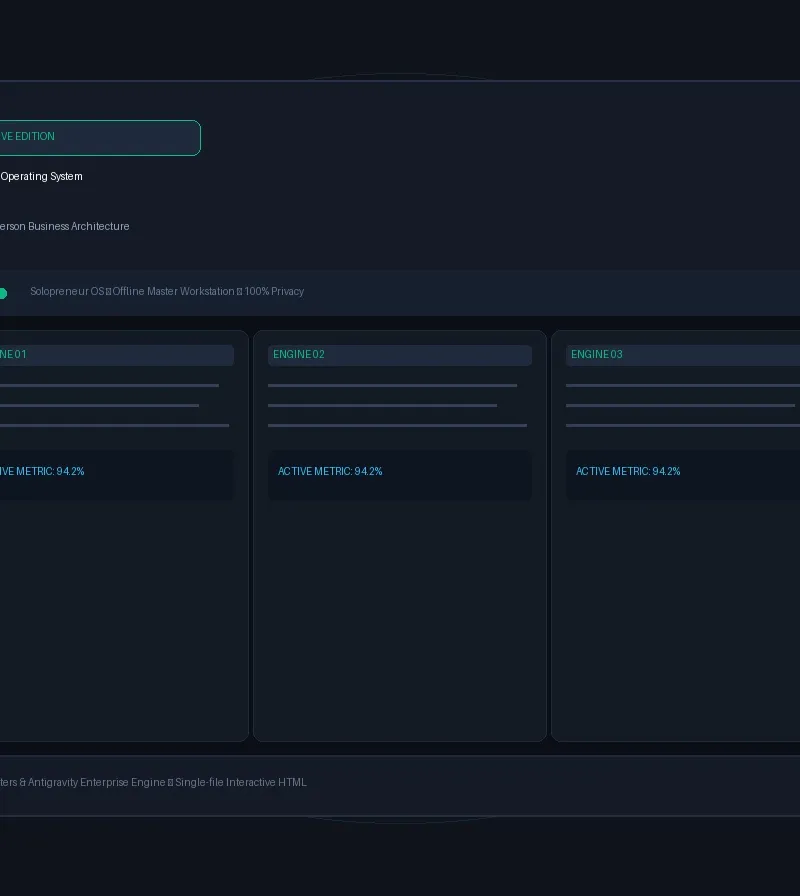The width and height of the screenshot is (800, 896).
Task: Click the "Antigravity Enterprise Engine" footer text
Action: tap(97, 782)
